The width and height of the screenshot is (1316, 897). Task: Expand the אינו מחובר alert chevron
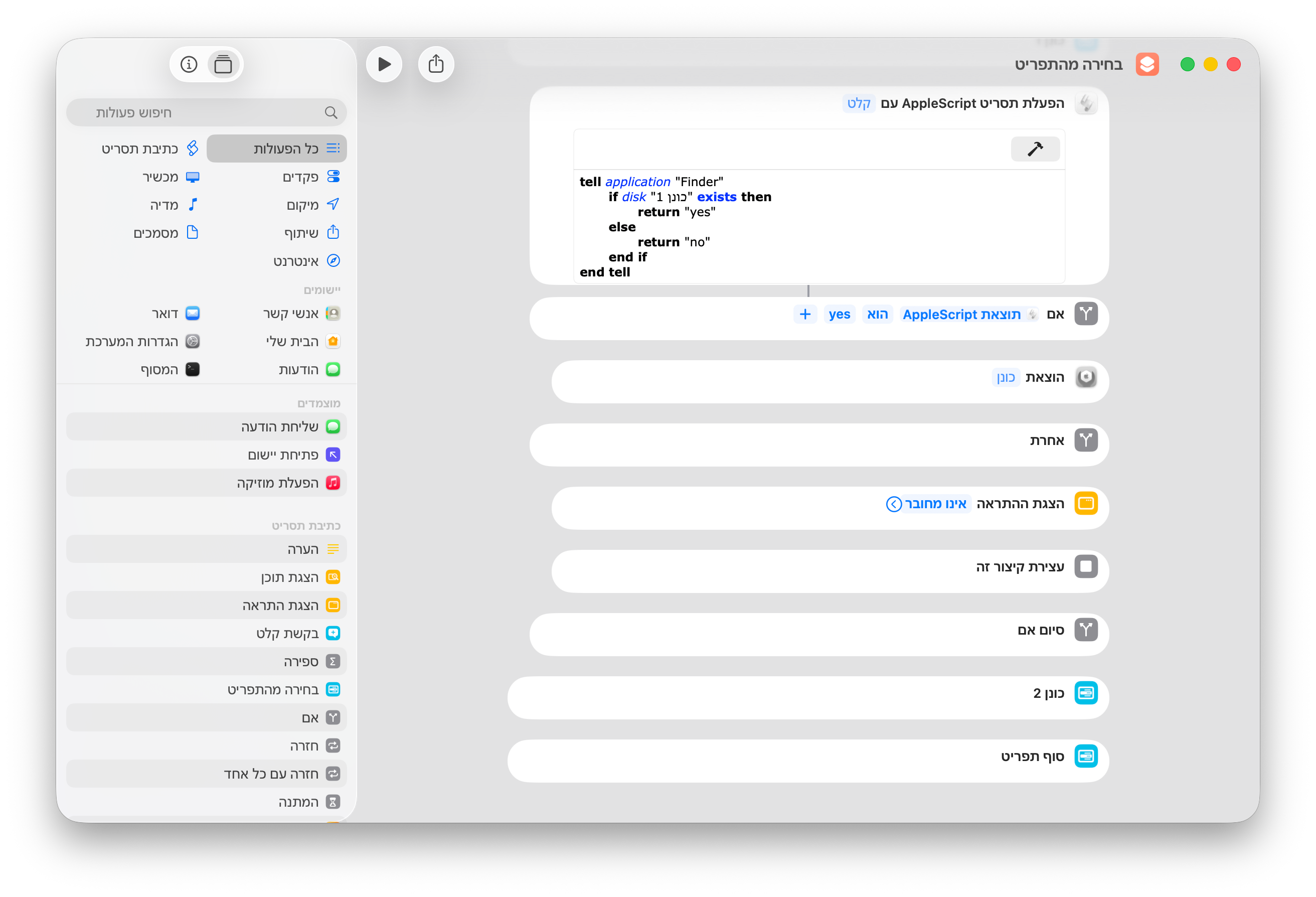894,504
